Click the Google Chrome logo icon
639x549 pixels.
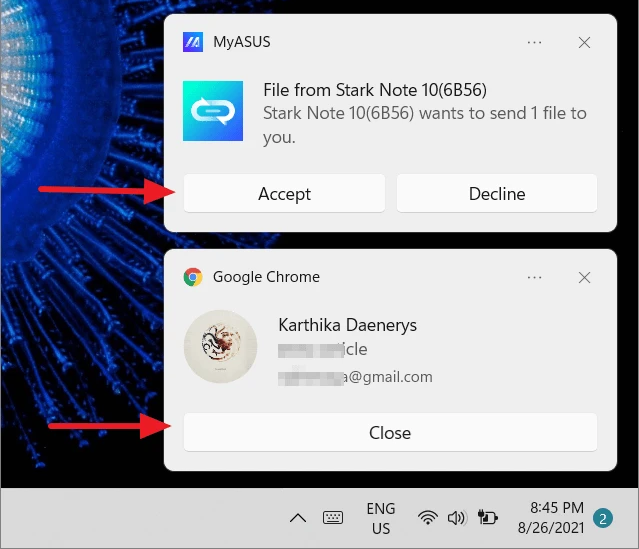(x=193, y=277)
